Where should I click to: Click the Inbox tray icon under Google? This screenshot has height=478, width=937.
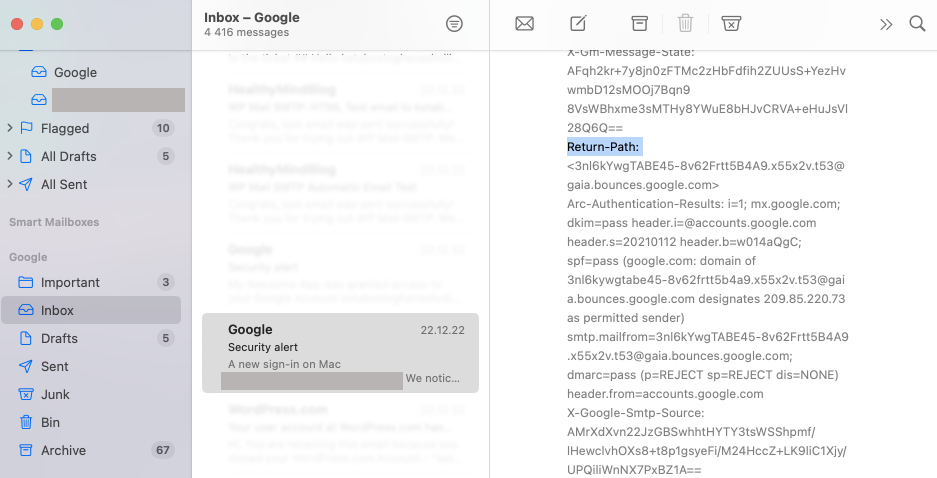click(x=26, y=310)
